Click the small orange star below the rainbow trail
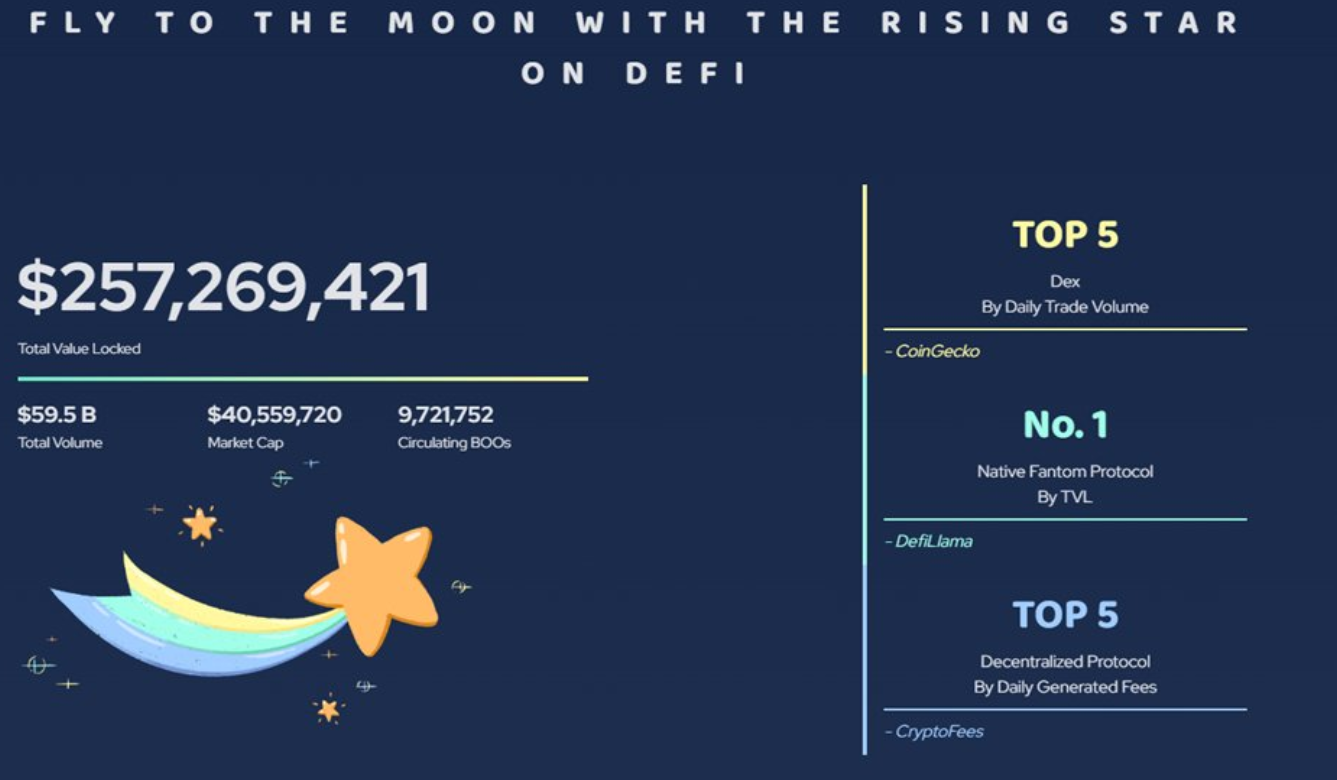This screenshot has height=780, width=1337. click(x=328, y=709)
